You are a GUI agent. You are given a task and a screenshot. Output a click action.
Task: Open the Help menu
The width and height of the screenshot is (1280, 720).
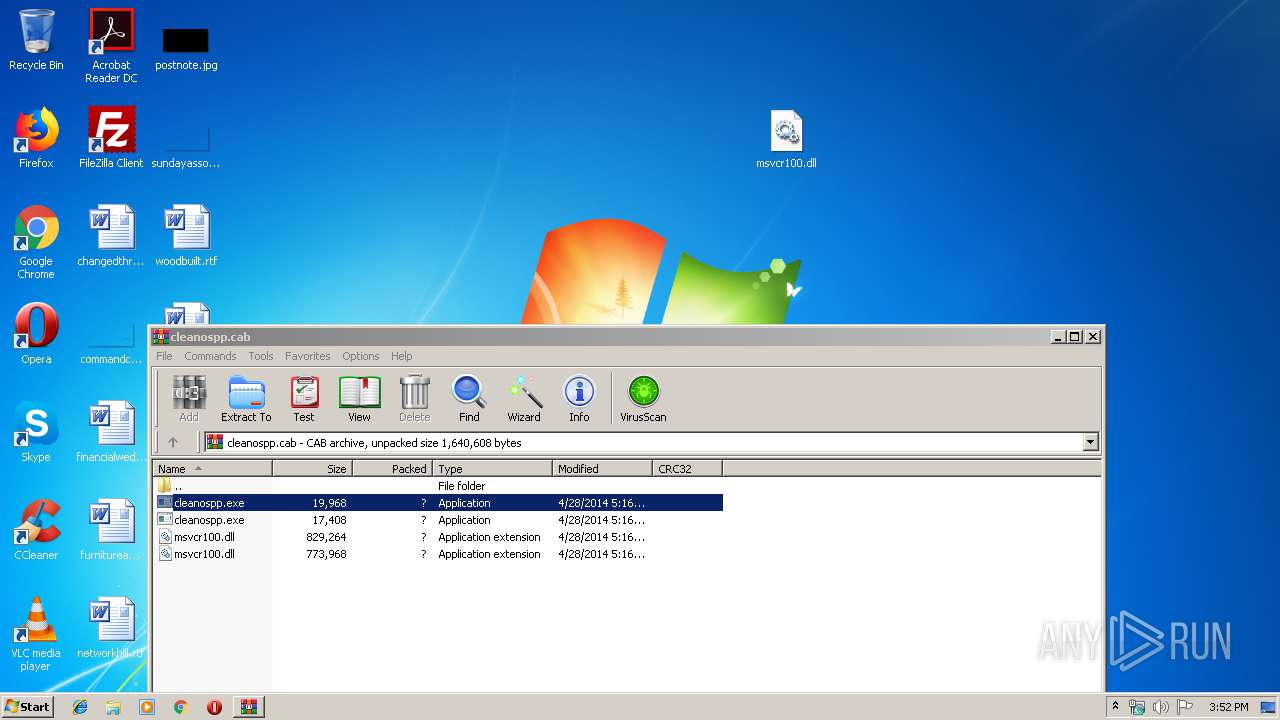click(401, 356)
